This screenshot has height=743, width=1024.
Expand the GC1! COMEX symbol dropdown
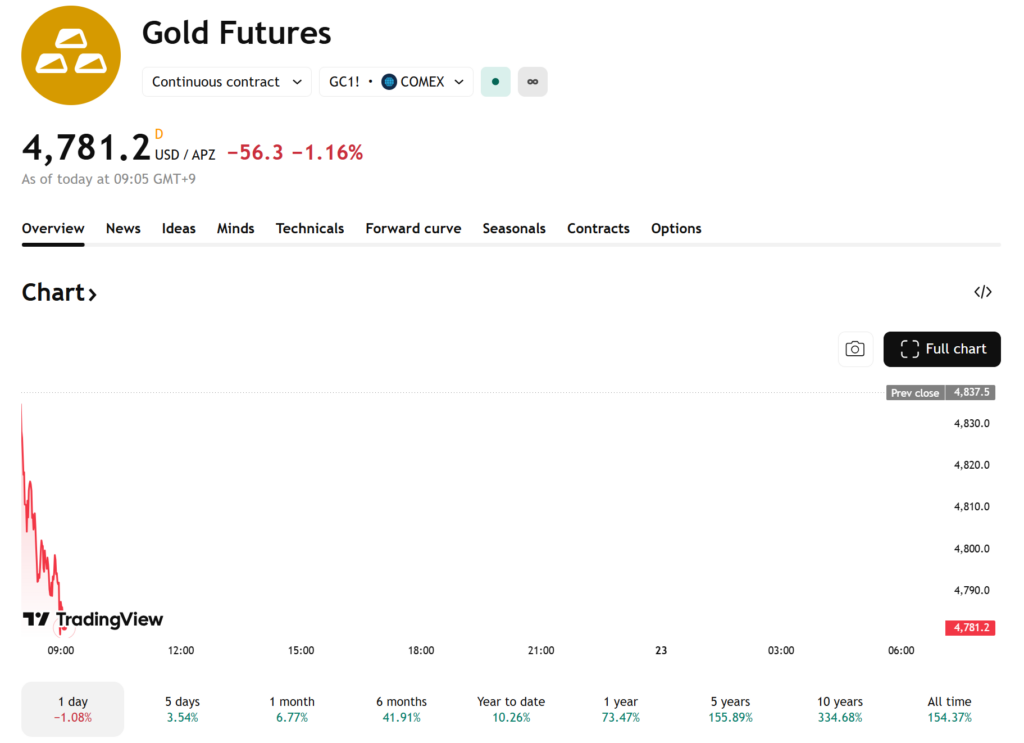[397, 82]
